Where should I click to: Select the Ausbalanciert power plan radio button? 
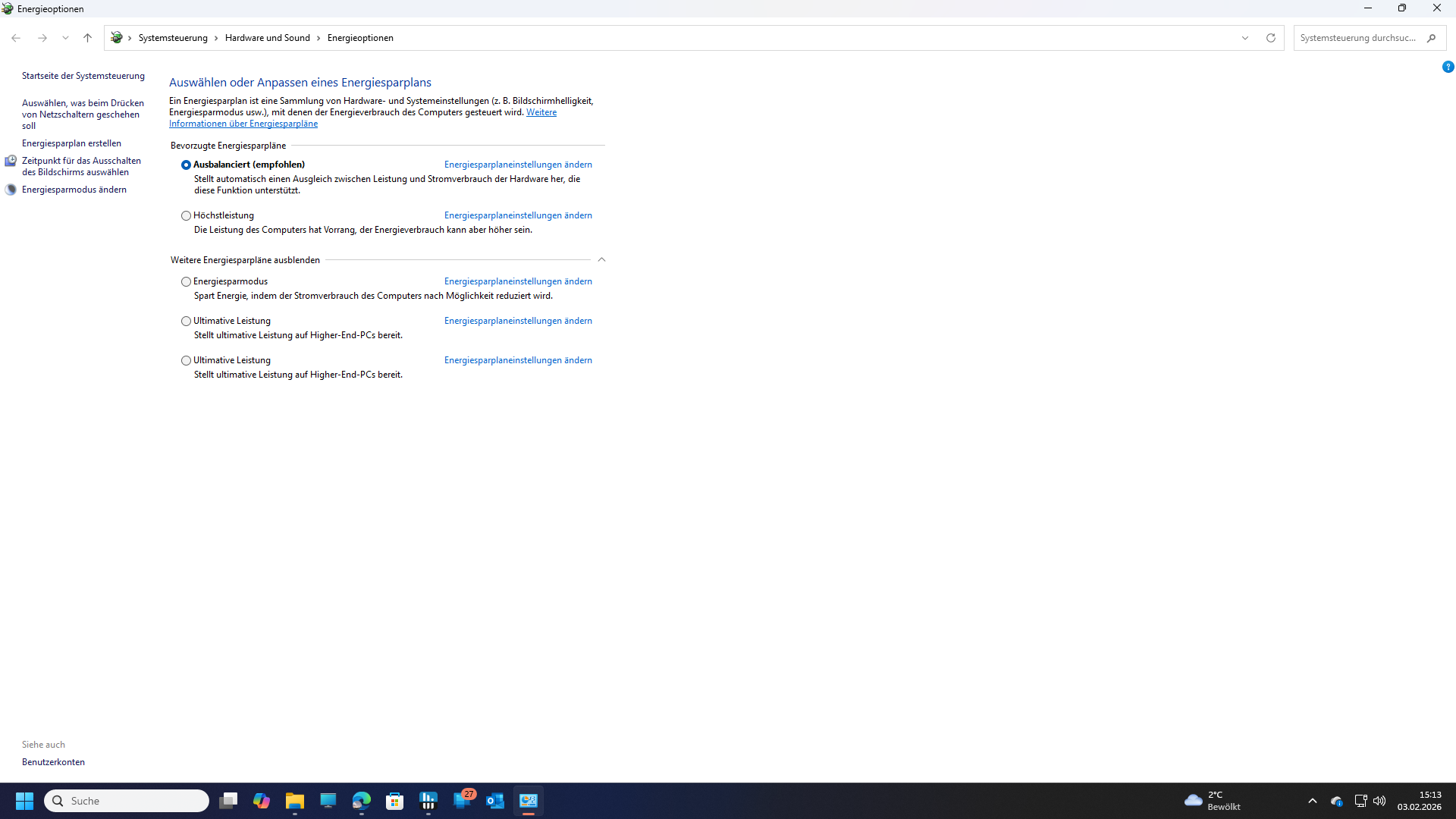[186, 165]
